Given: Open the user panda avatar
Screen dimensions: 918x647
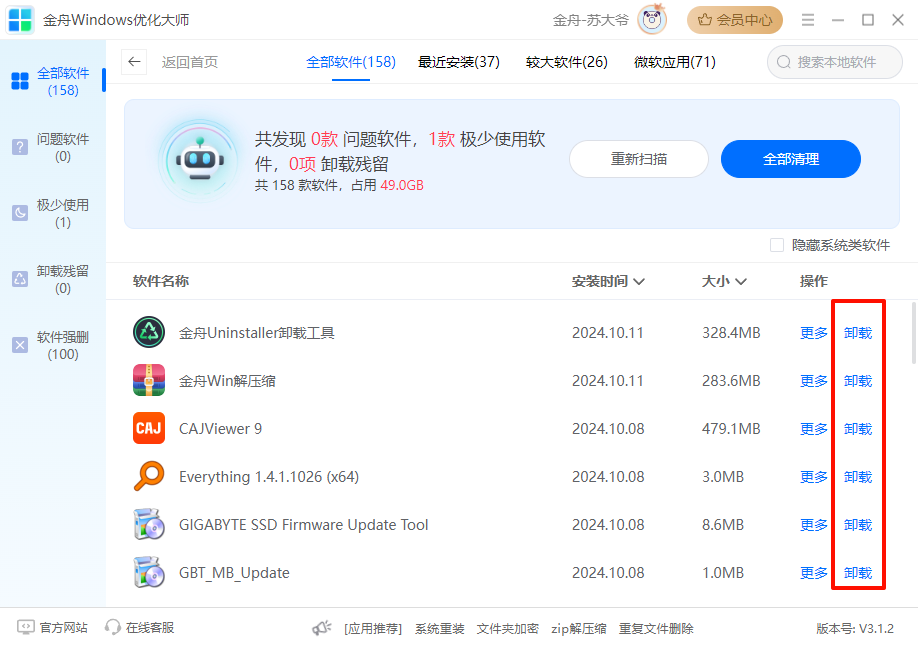Looking at the screenshot, I should coord(652,20).
